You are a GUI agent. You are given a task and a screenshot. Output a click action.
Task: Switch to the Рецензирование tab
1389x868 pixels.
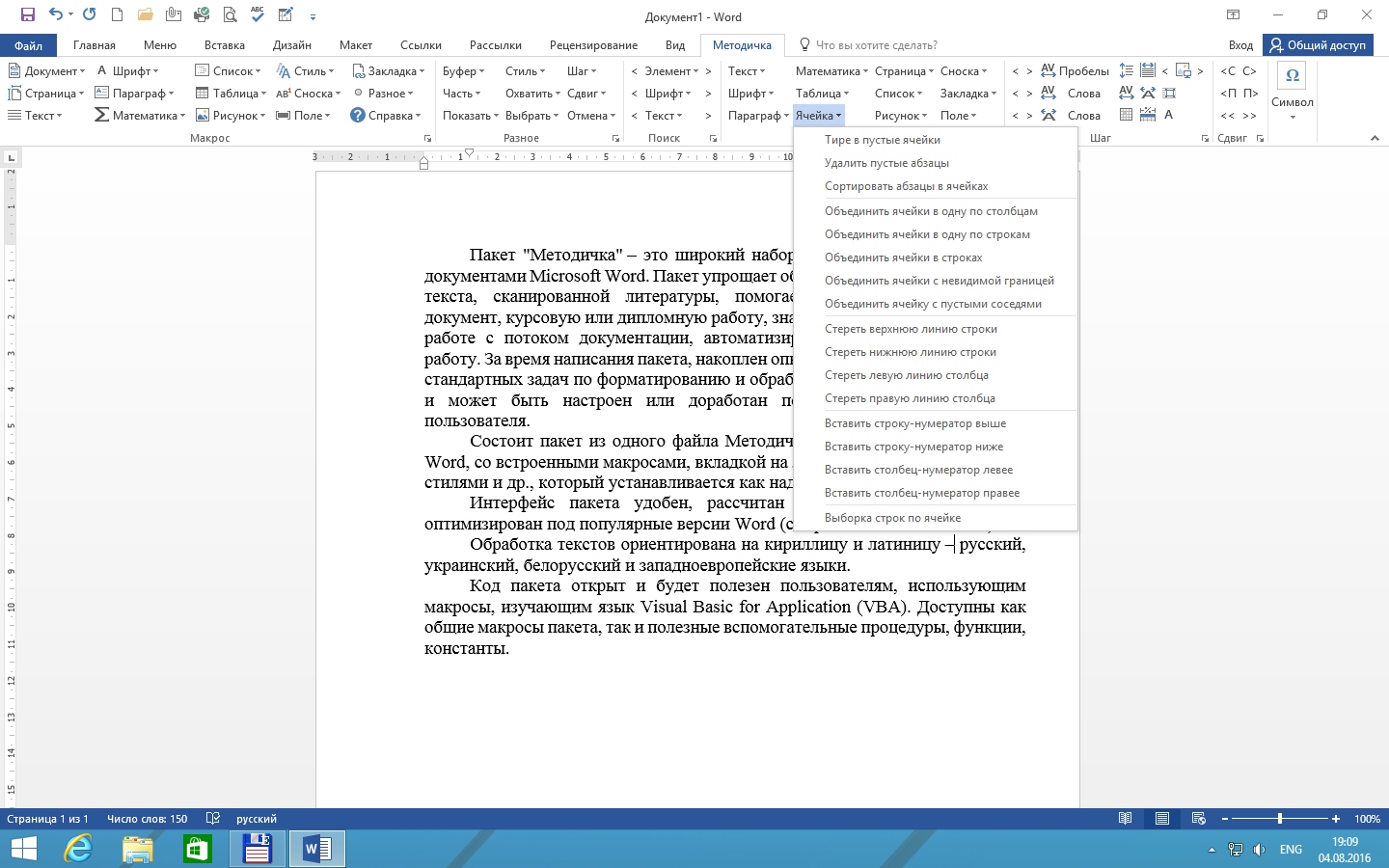pyautogui.click(x=593, y=45)
